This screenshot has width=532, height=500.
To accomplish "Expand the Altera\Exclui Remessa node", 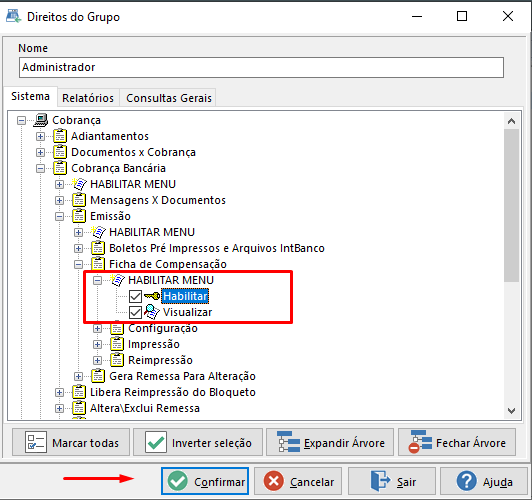I will point(59,408).
